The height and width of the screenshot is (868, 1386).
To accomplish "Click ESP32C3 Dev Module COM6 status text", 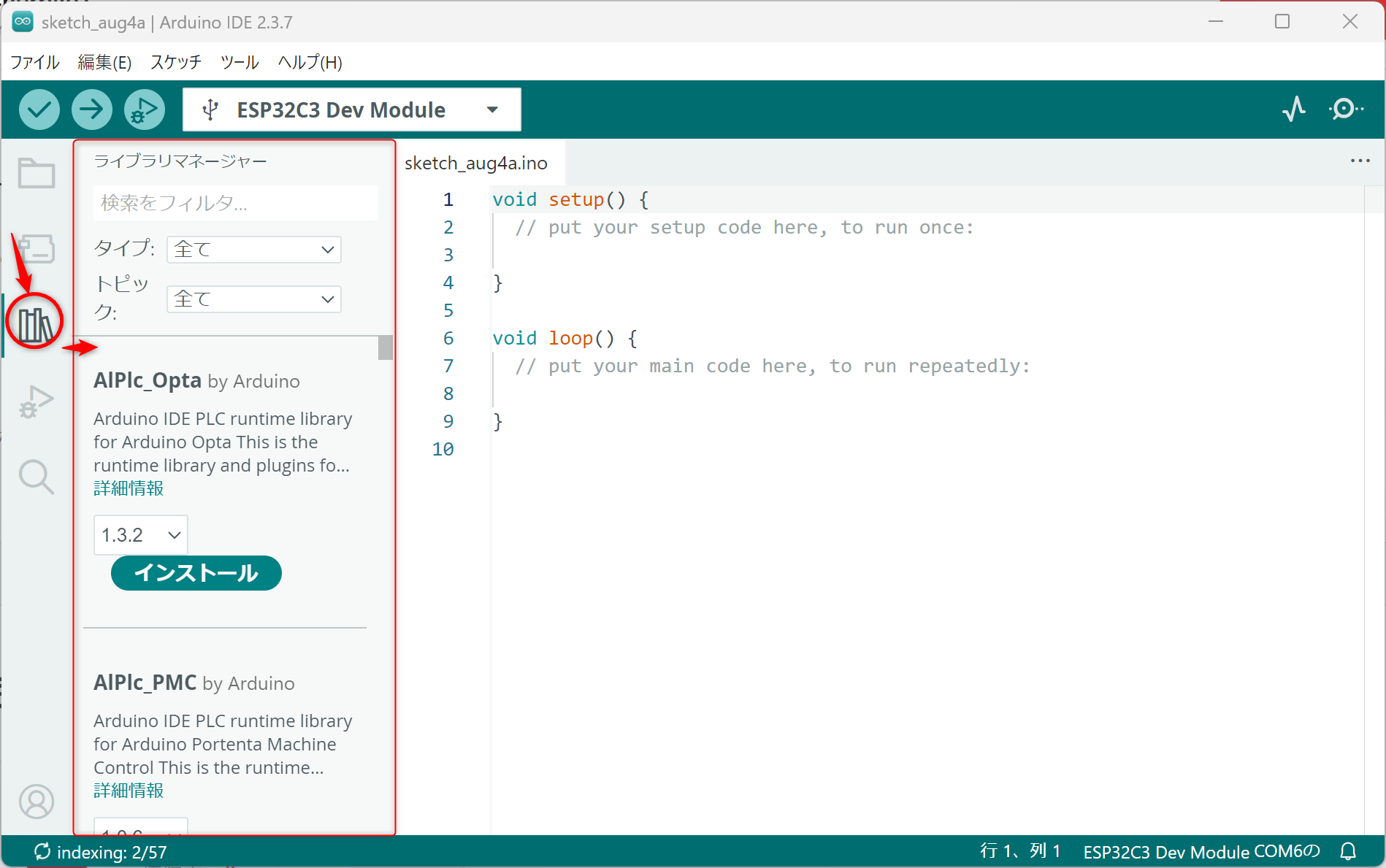I will coord(1202,852).
